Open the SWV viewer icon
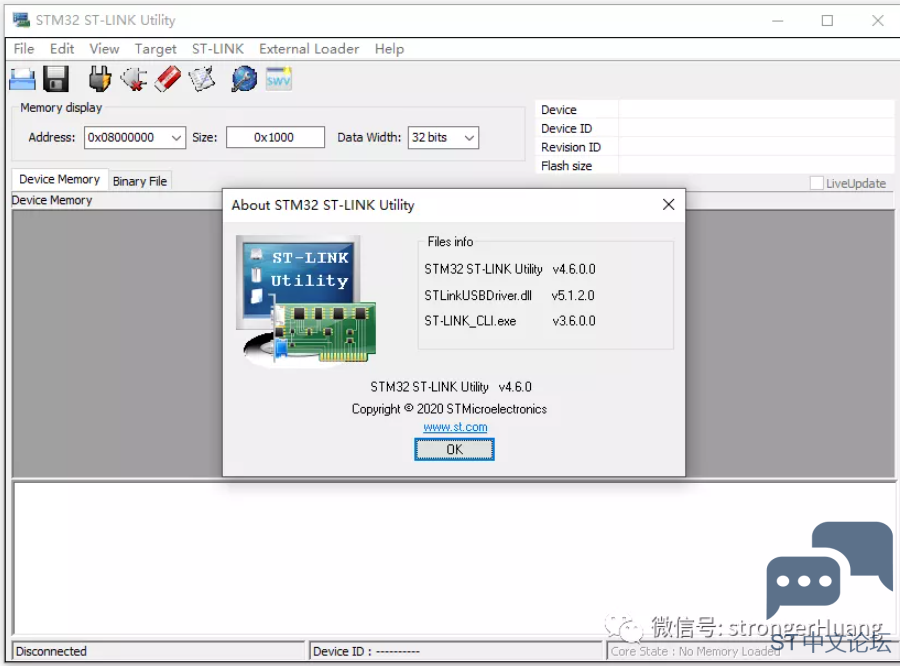This screenshot has height=666, width=904. pyautogui.click(x=278, y=79)
